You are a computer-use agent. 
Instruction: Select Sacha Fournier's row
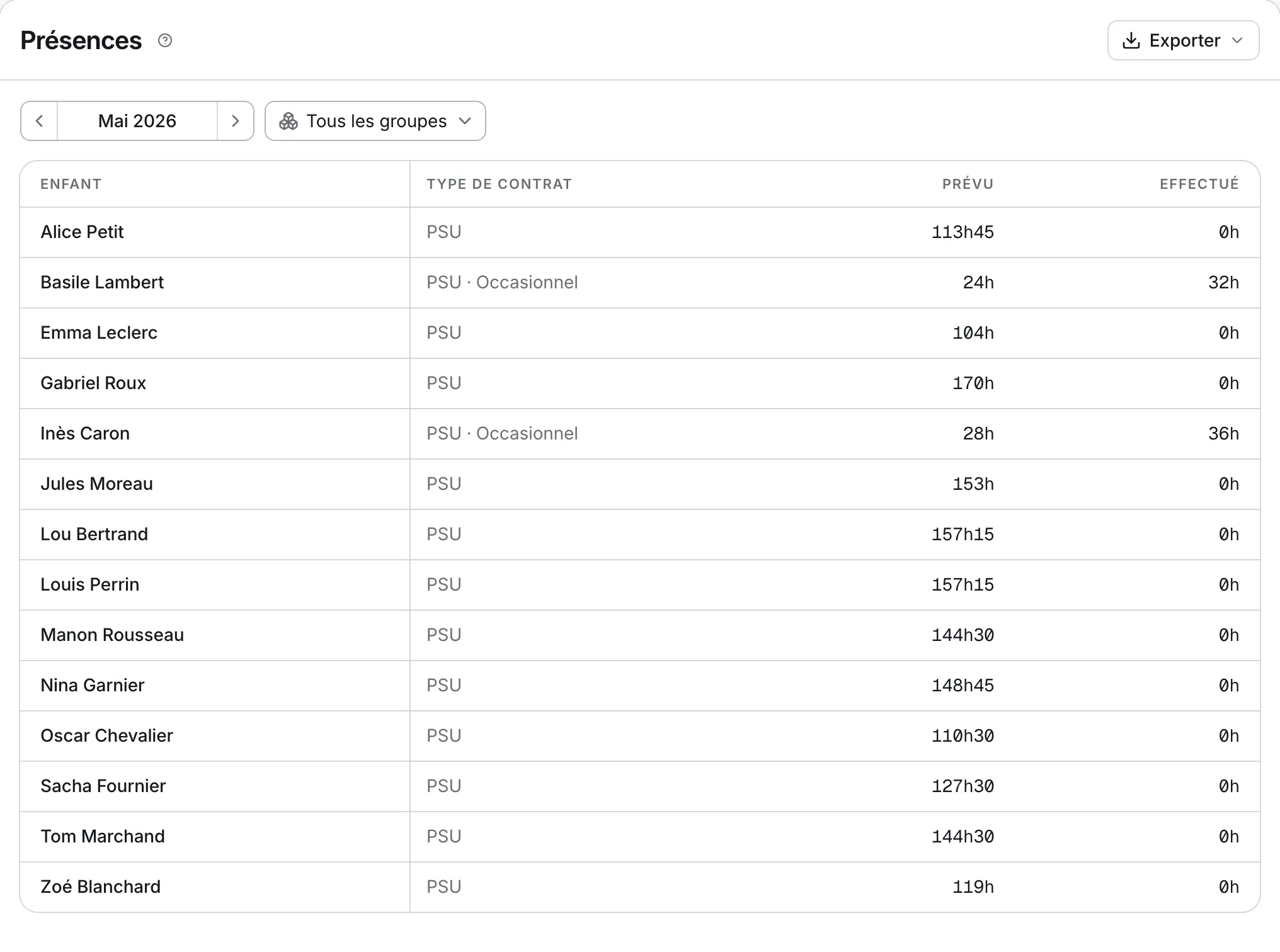point(640,786)
